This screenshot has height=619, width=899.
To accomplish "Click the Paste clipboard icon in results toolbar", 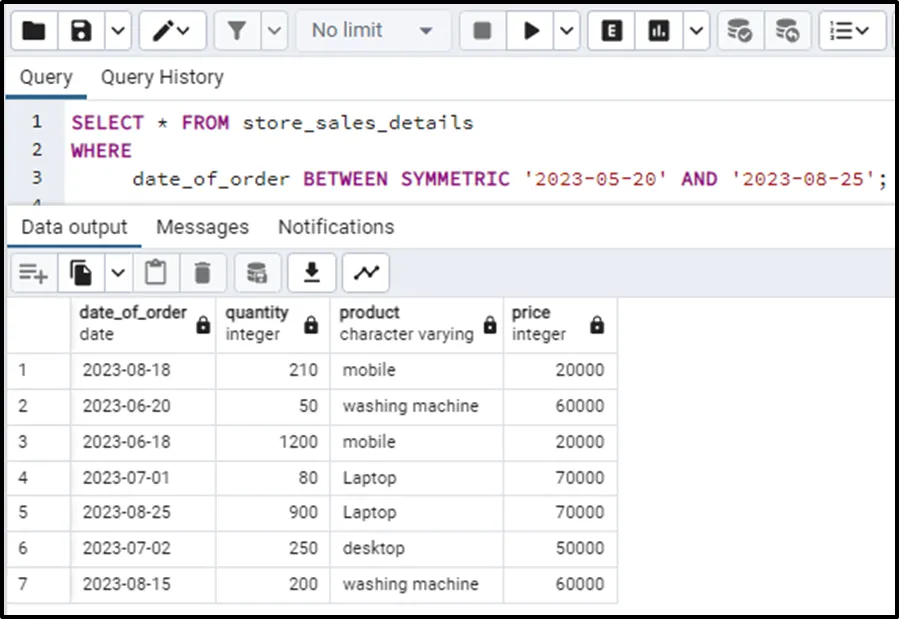I will (155, 272).
